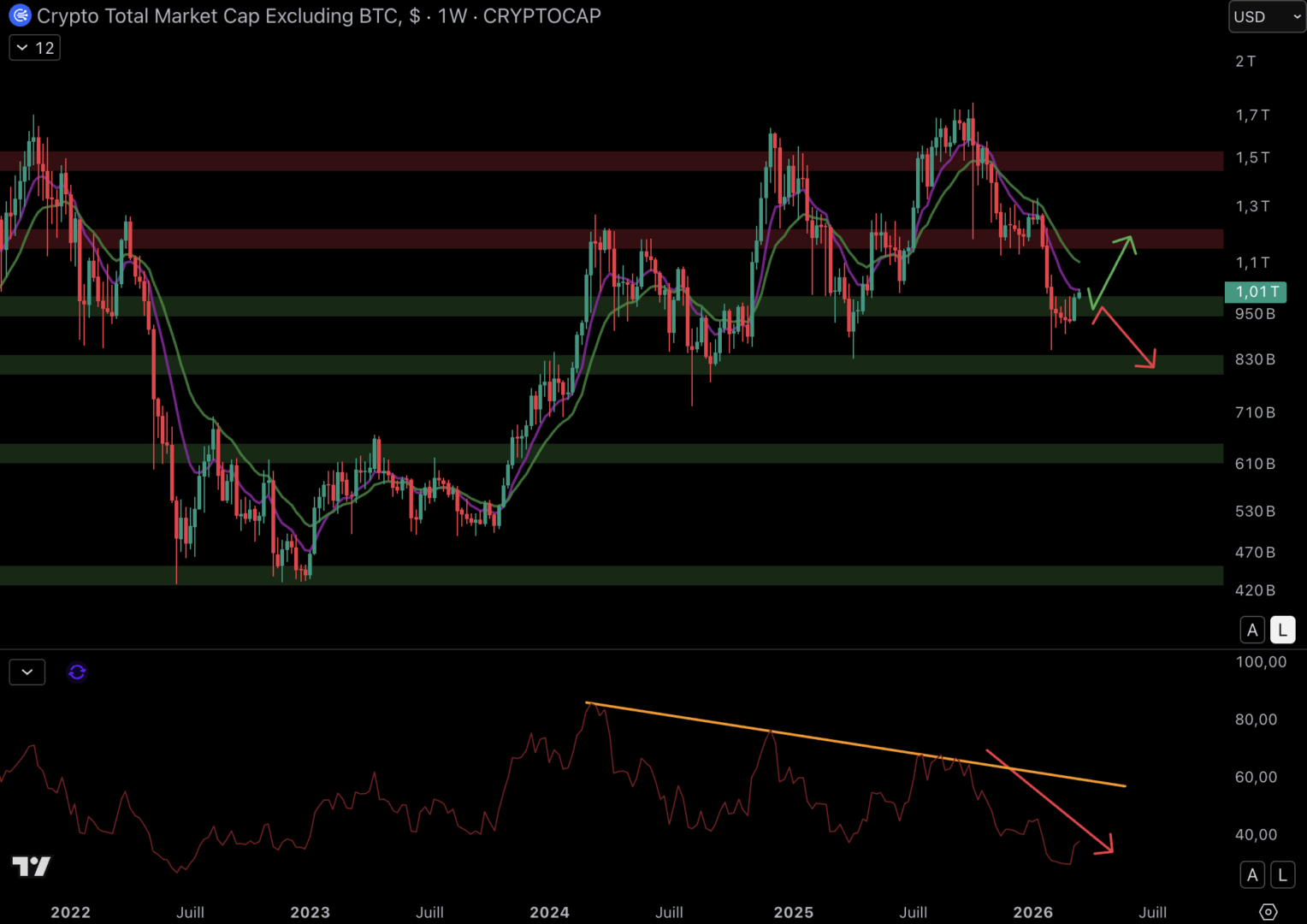Click the purple circular sync icon

[77, 672]
